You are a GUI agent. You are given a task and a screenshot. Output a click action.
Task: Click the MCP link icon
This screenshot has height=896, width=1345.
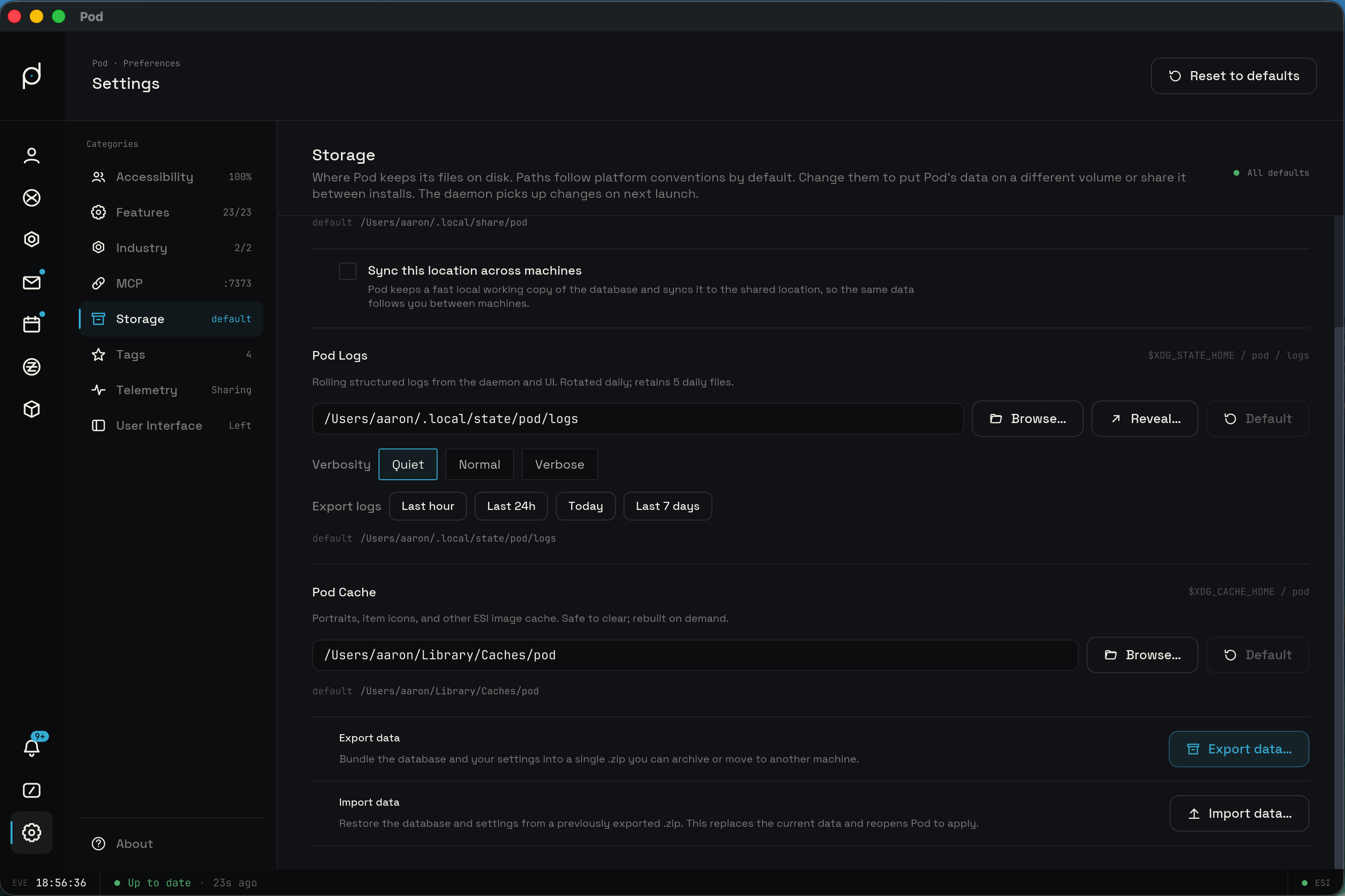pyautogui.click(x=98, y=283)
